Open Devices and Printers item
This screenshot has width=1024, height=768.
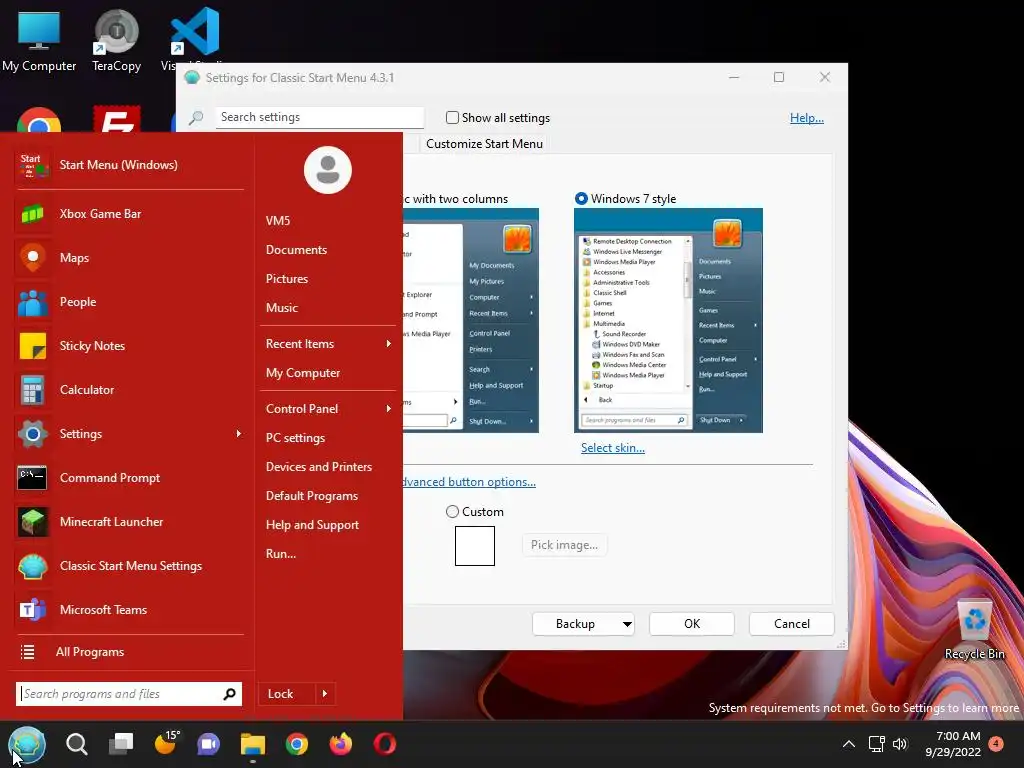319,467
